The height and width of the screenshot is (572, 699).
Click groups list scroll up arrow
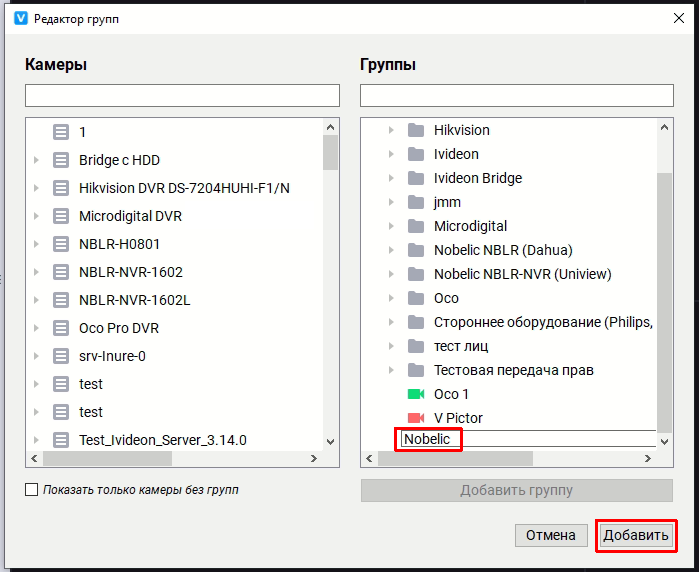coord(664,128)
